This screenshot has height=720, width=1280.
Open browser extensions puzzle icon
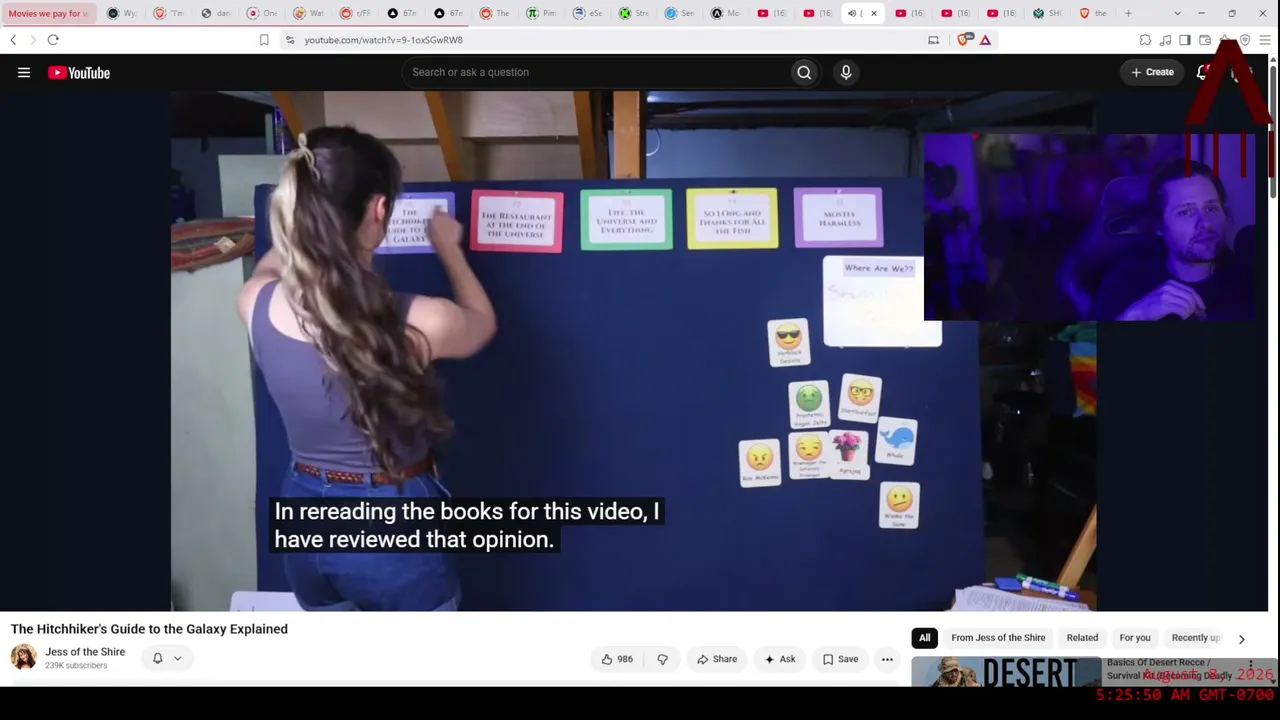pyautogui.click(x=1145, y=40)
